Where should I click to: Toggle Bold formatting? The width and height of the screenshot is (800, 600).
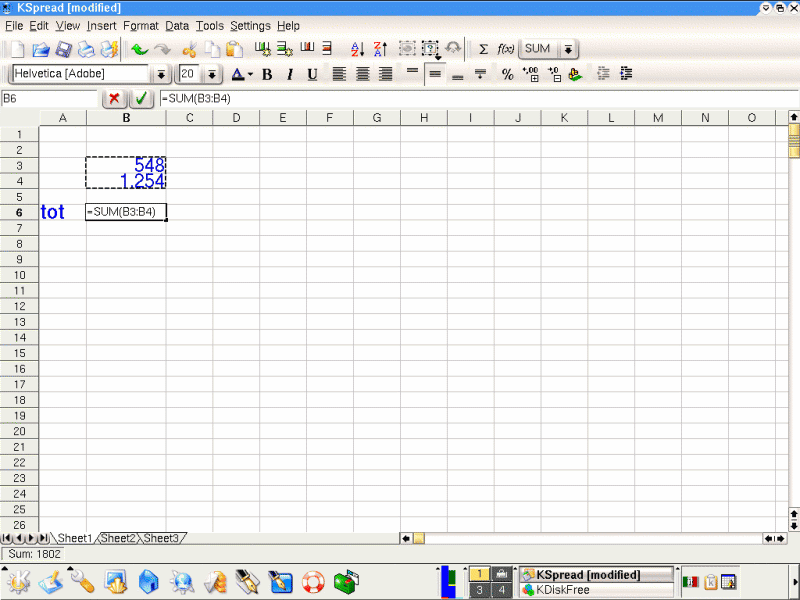(x=267, y=74)
